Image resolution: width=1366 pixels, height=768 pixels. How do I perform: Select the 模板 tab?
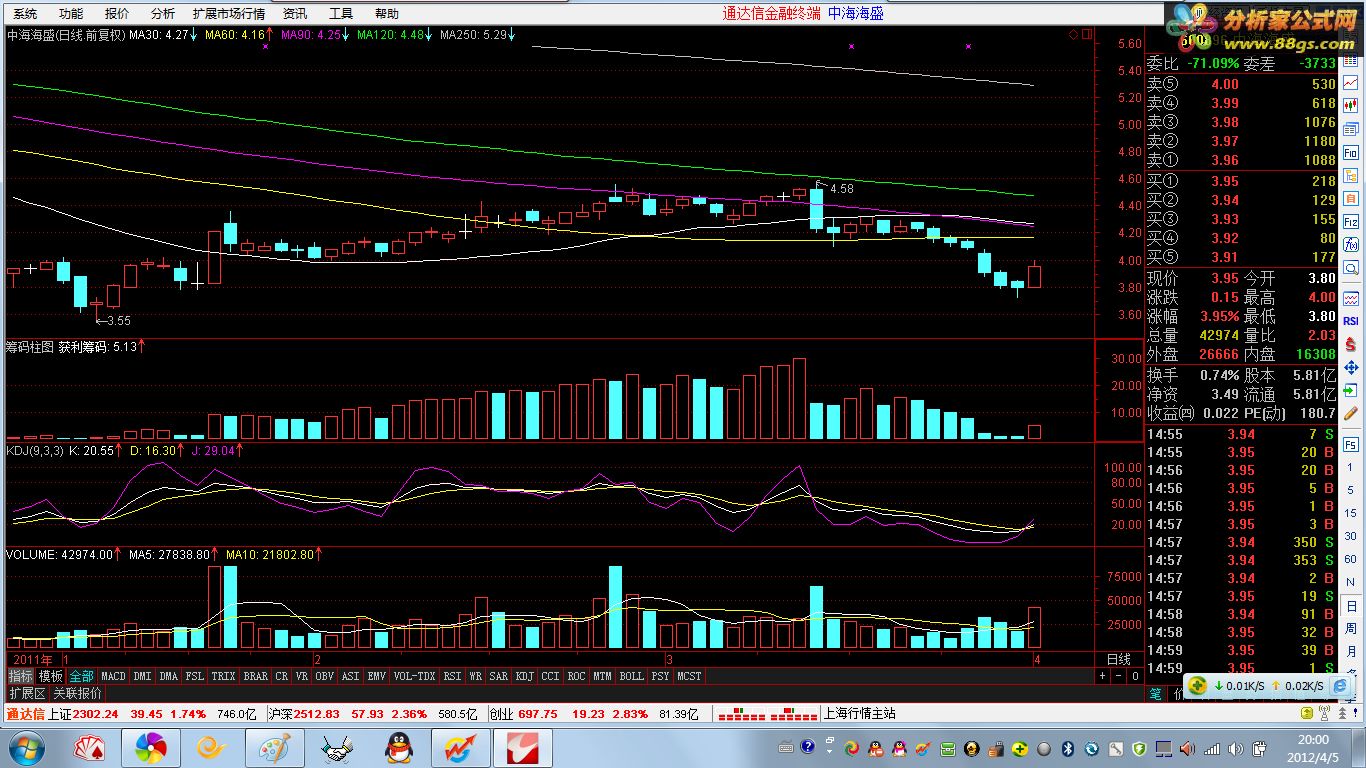tap(51, 676)
